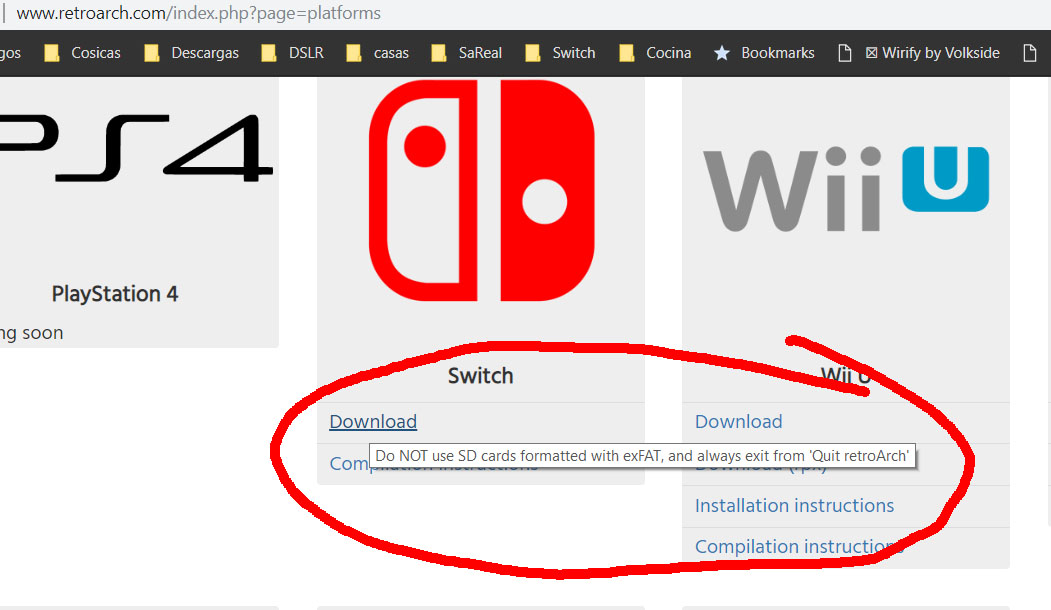Image resolution: width=1051 pixels, height=610 pixels.
Task: Follow the Wii U Download link
Action: point(739,422)
